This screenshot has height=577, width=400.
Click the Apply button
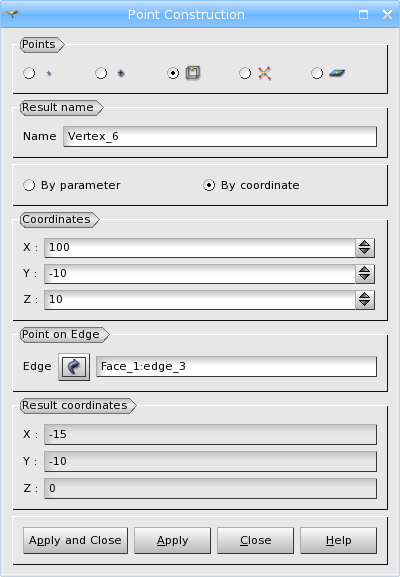click(173, 540)
